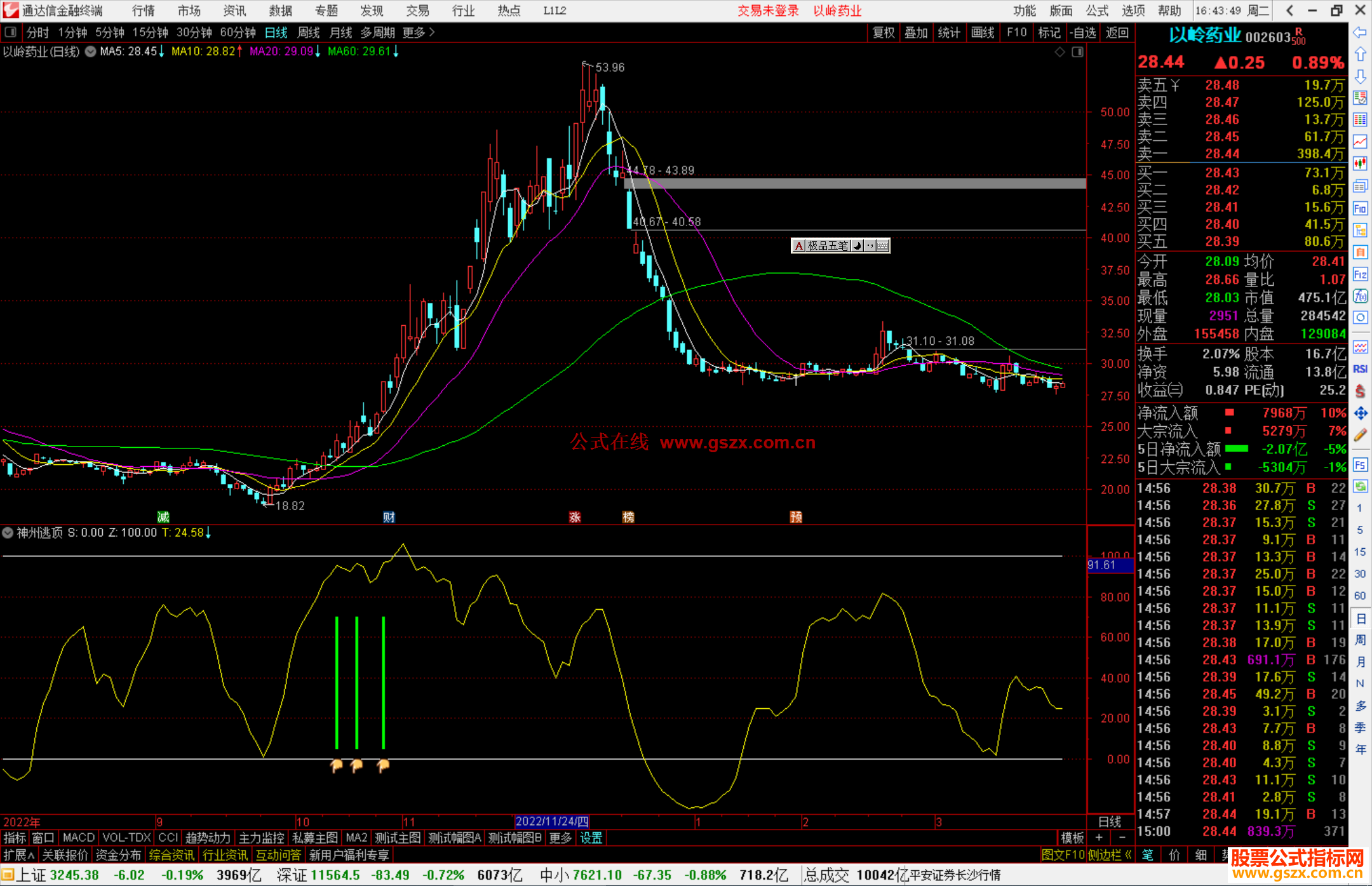Select the MACD indicator button

pyautogui.click(x=78, y=838)
